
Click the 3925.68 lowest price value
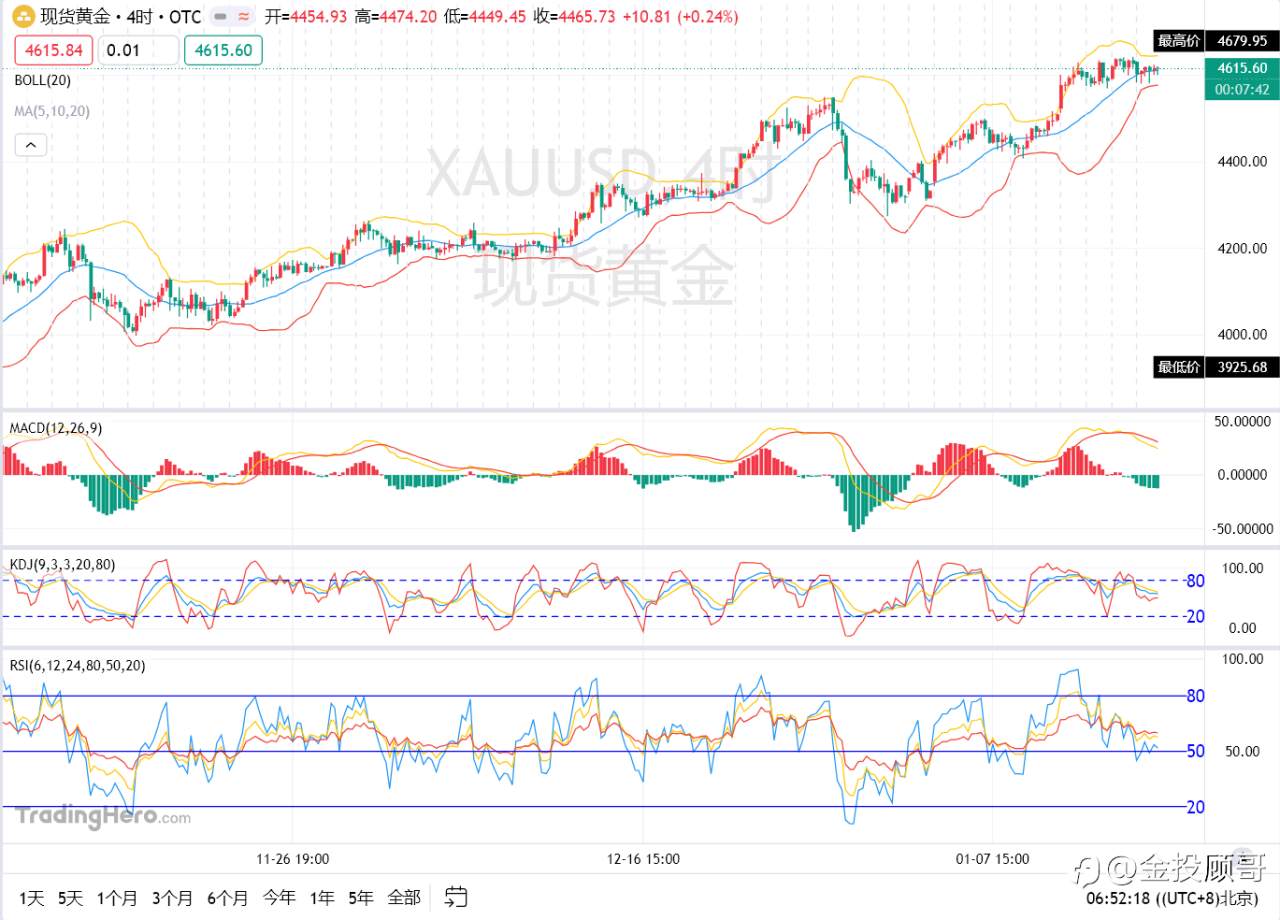pyautogui.click(x=1242, y=367)
